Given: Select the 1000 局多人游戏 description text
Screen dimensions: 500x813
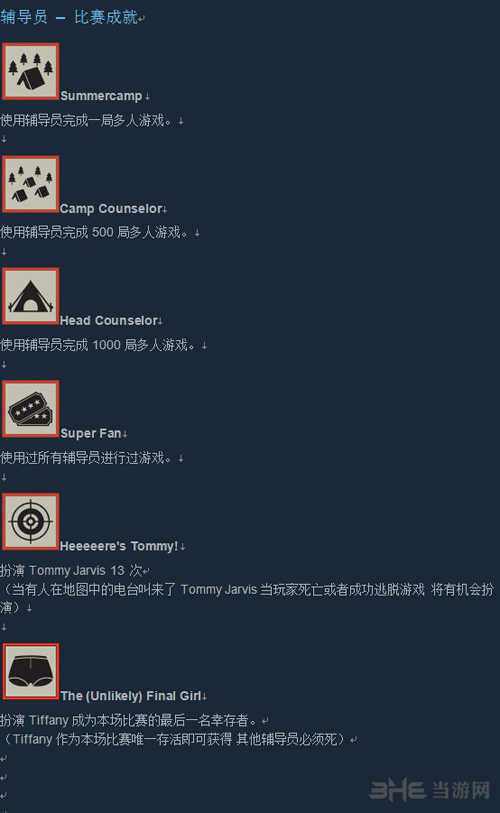Looking at the screenshot, I should tap(98, 345).
